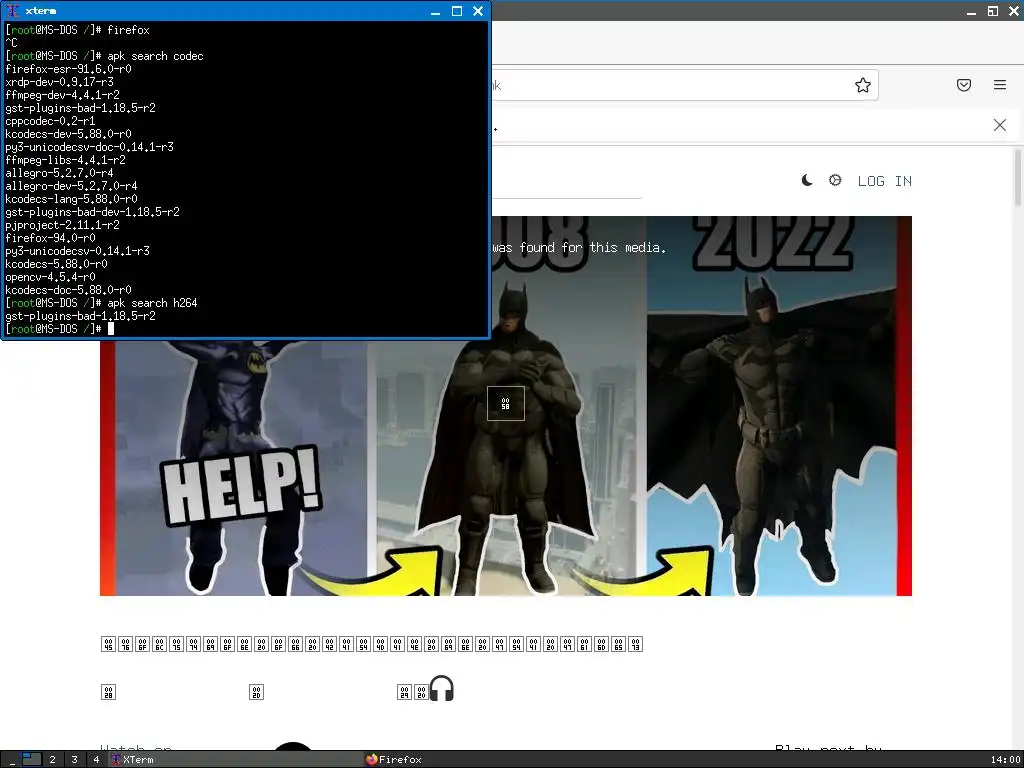Click 'allegro-5.2.7.0-r4' terminal line
The image size is (1024, 768).
(x=59, y=173)
